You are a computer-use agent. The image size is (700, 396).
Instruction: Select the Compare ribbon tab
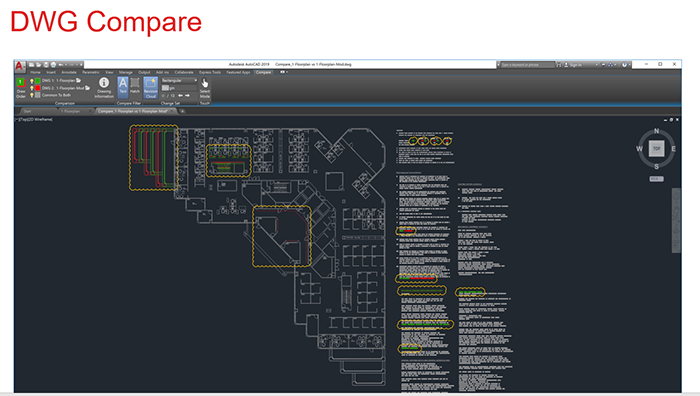[x=263, y=72]
